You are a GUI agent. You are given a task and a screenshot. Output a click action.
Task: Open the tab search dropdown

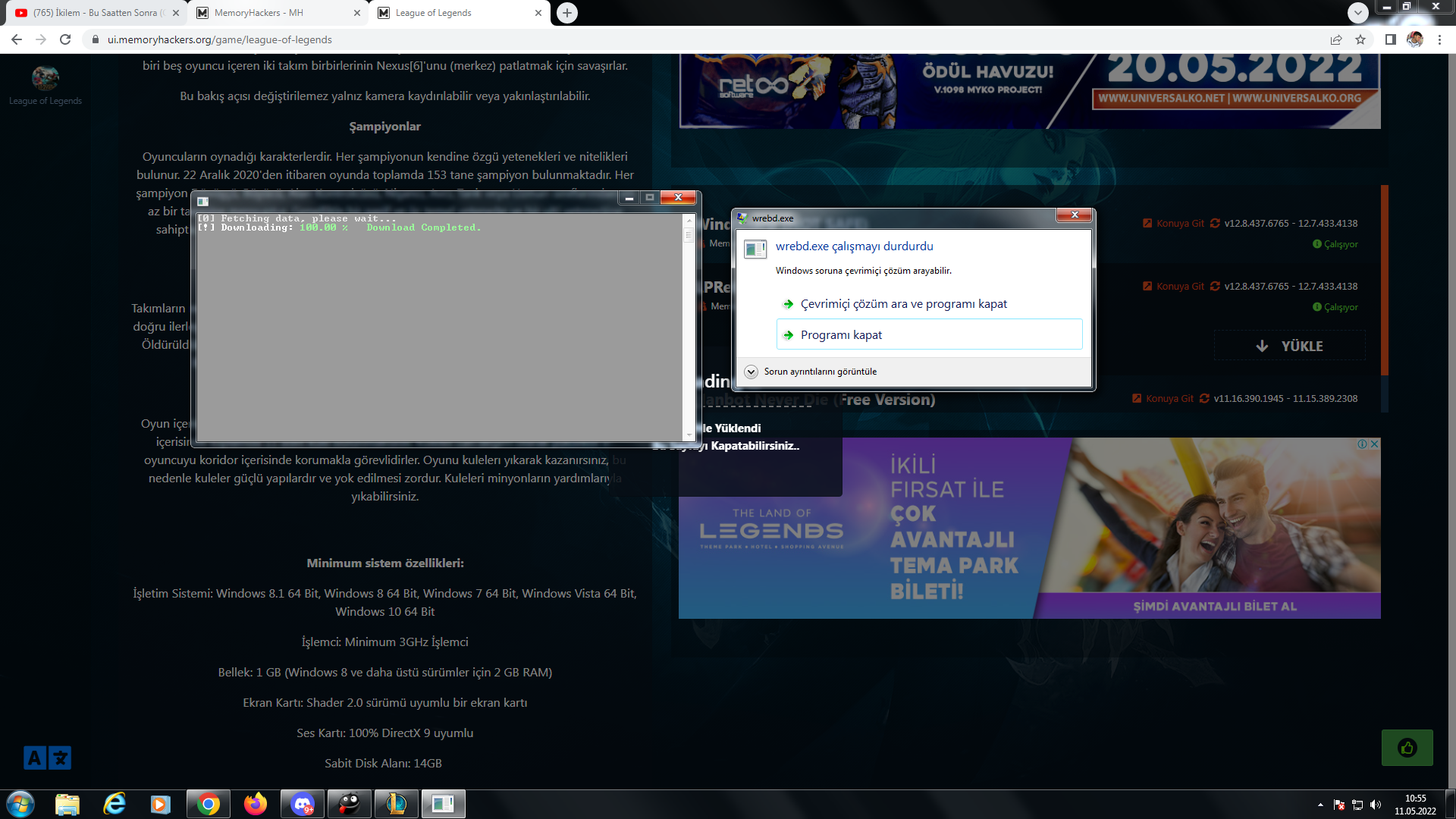pyautogui.click(x=1358, y=13)
